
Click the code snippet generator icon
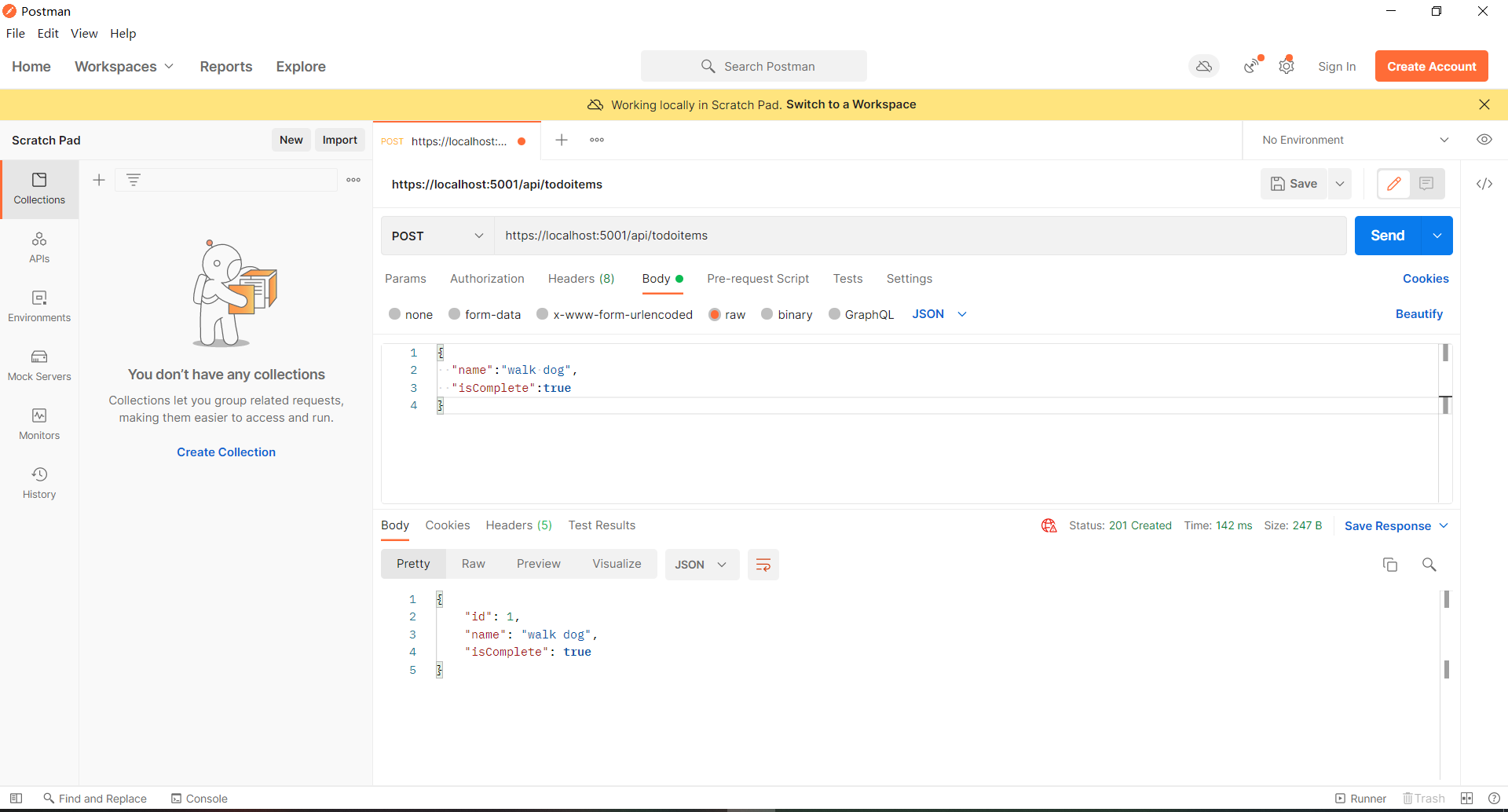(1485, 184)
